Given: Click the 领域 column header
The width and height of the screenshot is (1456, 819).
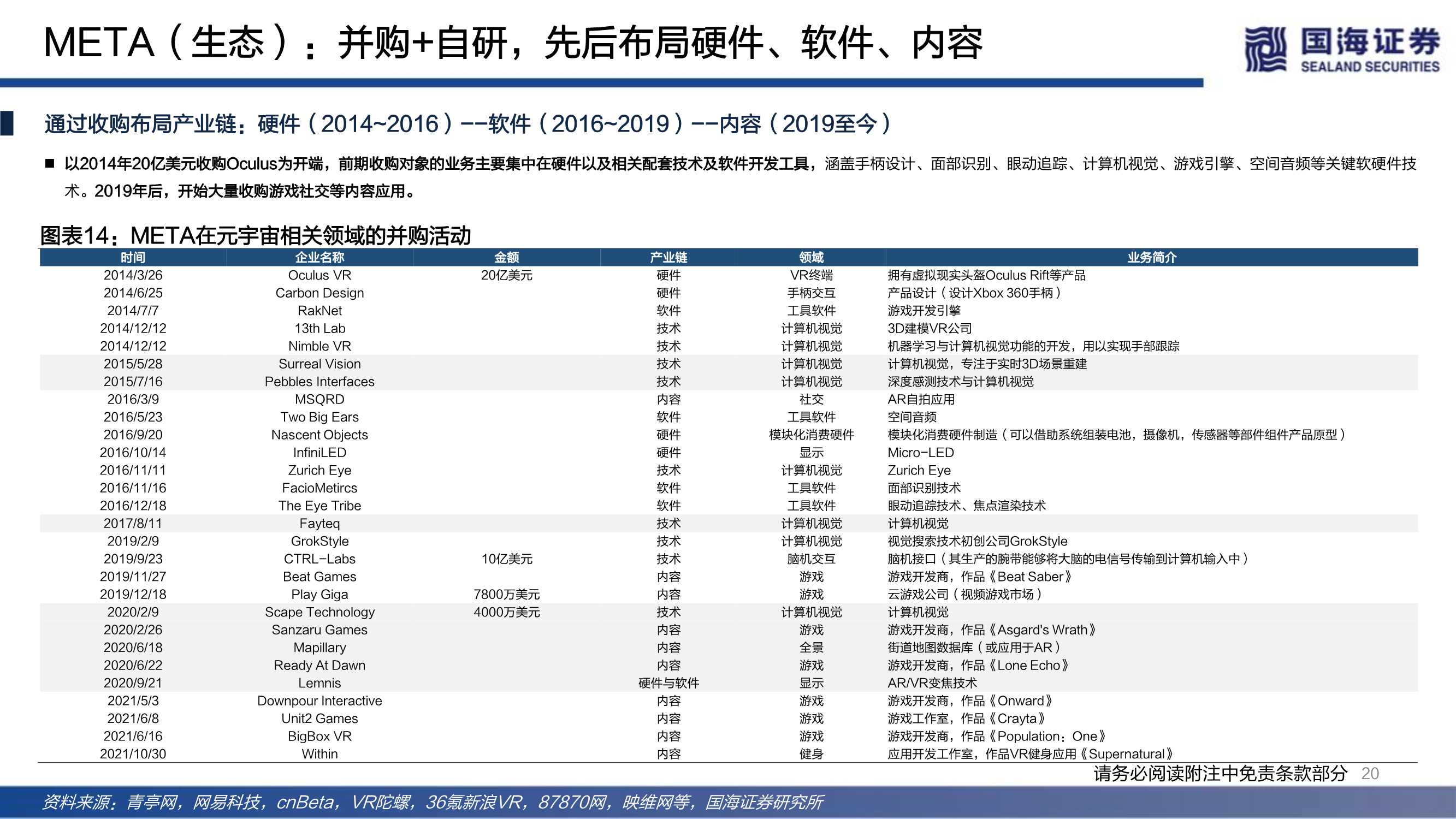Looking at the screenshot, I should pyautogui.click(x=811, y=257).
